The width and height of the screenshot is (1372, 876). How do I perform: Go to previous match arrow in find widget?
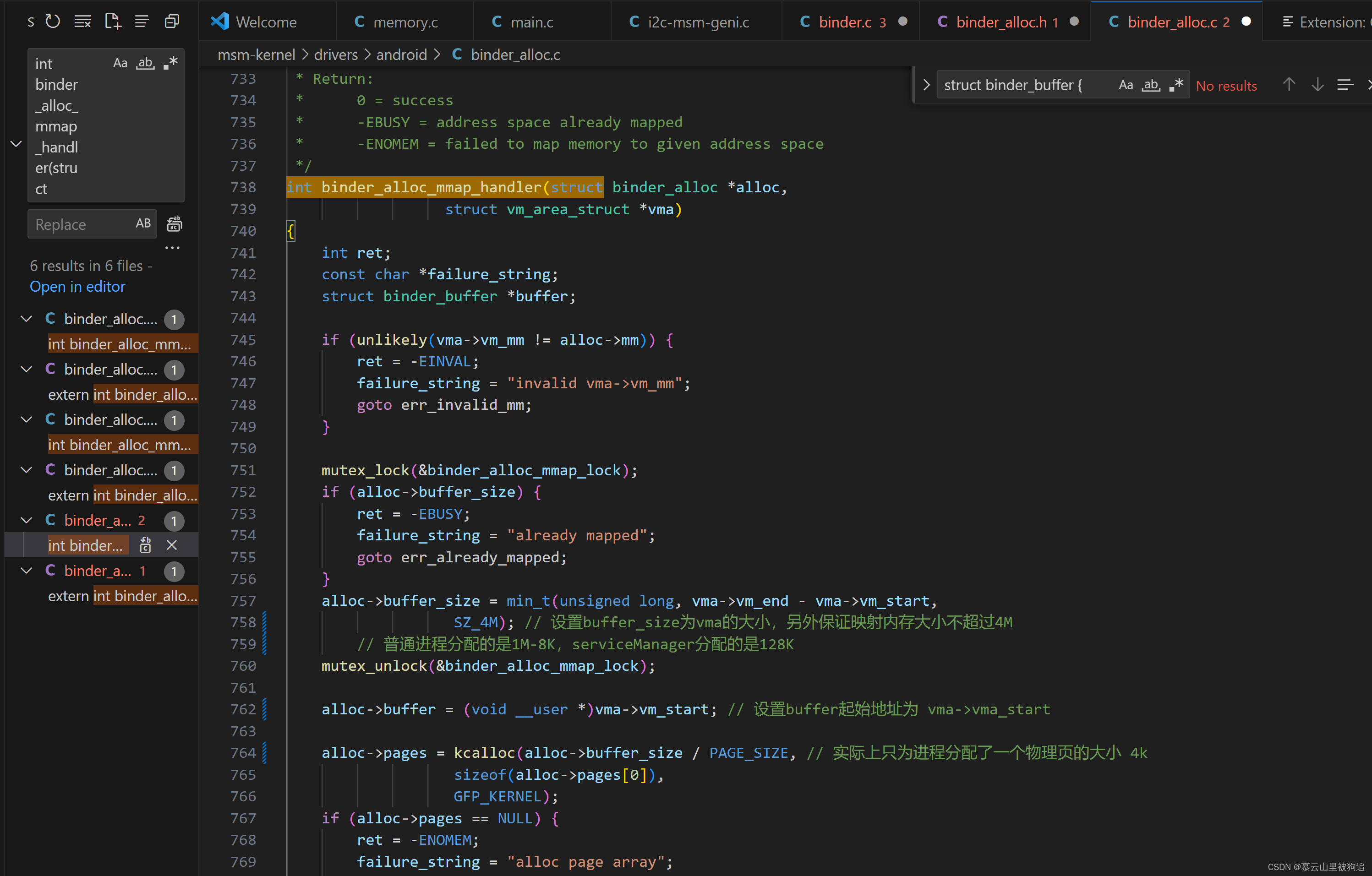(1289, 85)
